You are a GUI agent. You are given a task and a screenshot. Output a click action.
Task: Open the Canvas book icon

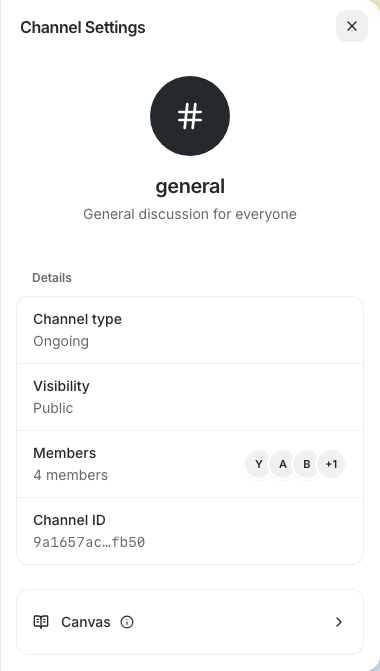coord(41,622)
